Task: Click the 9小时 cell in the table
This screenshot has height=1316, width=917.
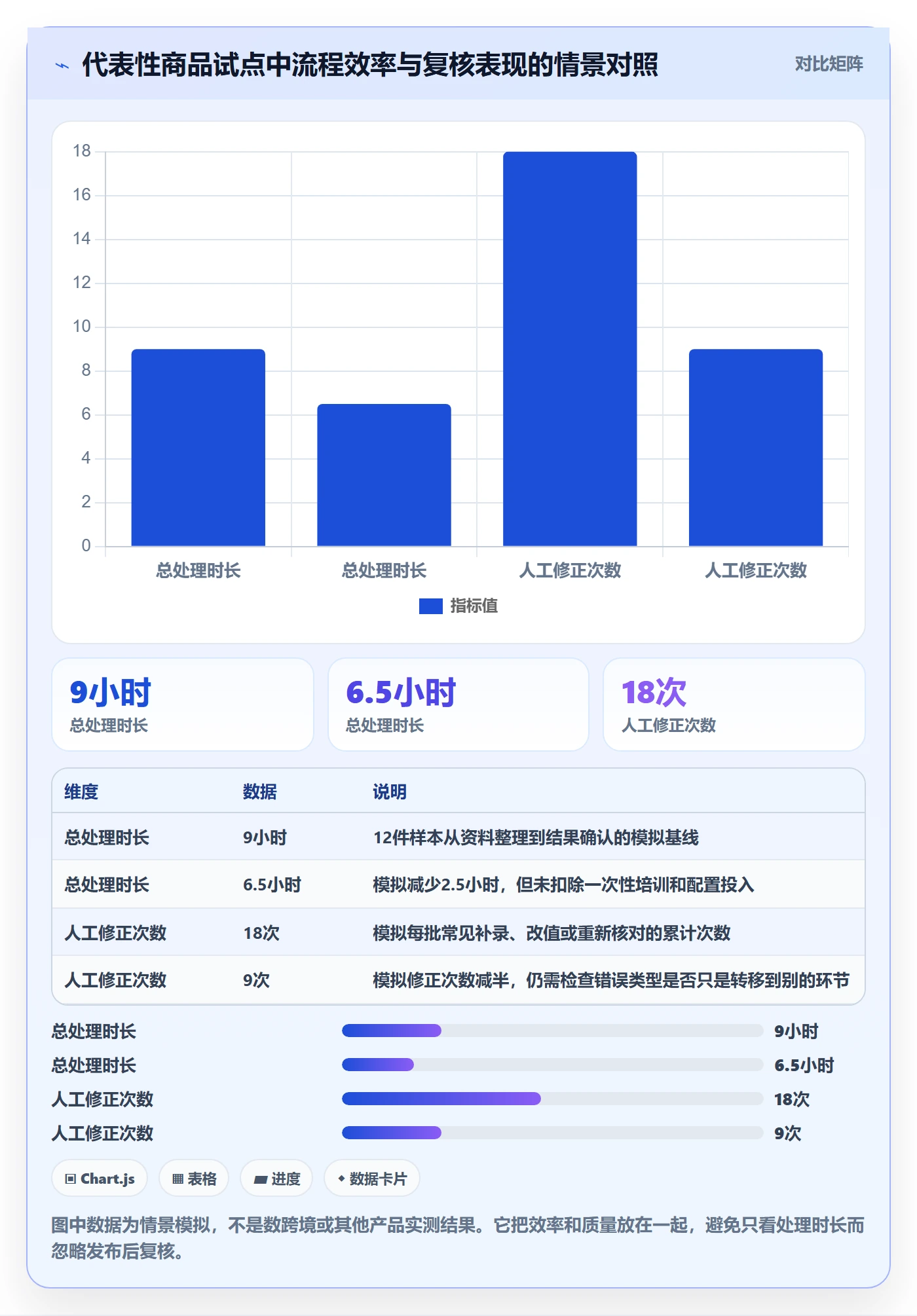Action: point(265,837)
